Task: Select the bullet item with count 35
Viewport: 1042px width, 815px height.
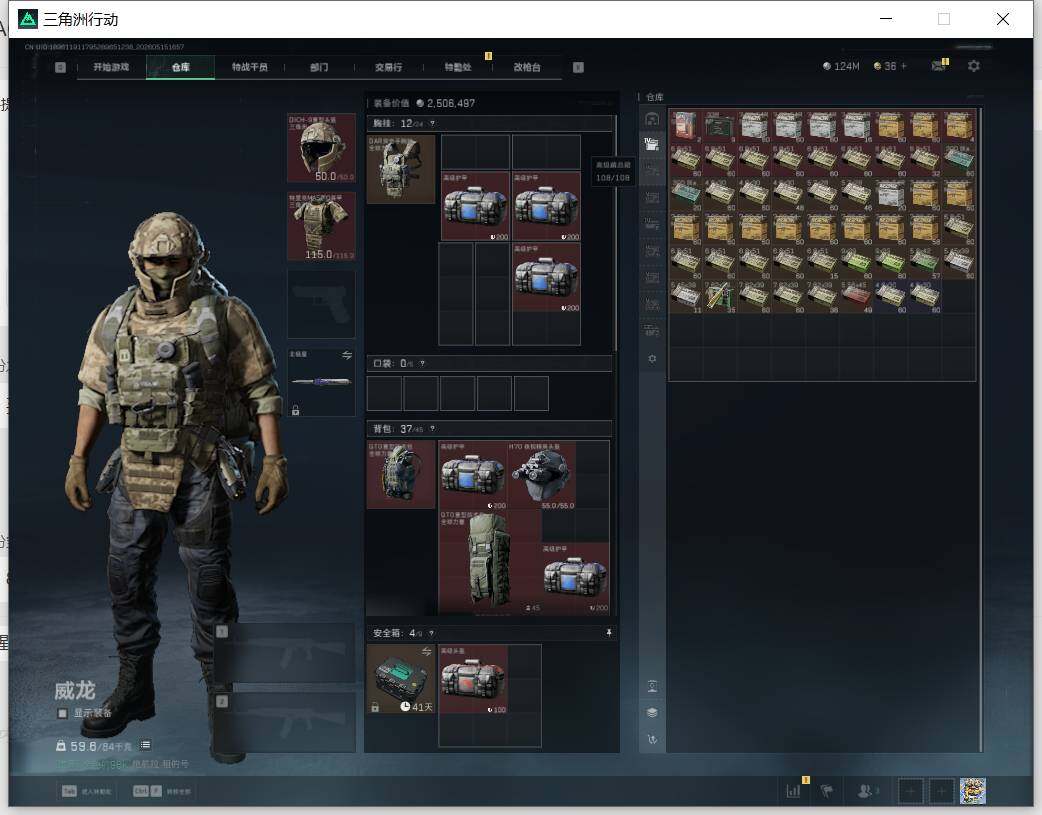Action: click(720, 296)
